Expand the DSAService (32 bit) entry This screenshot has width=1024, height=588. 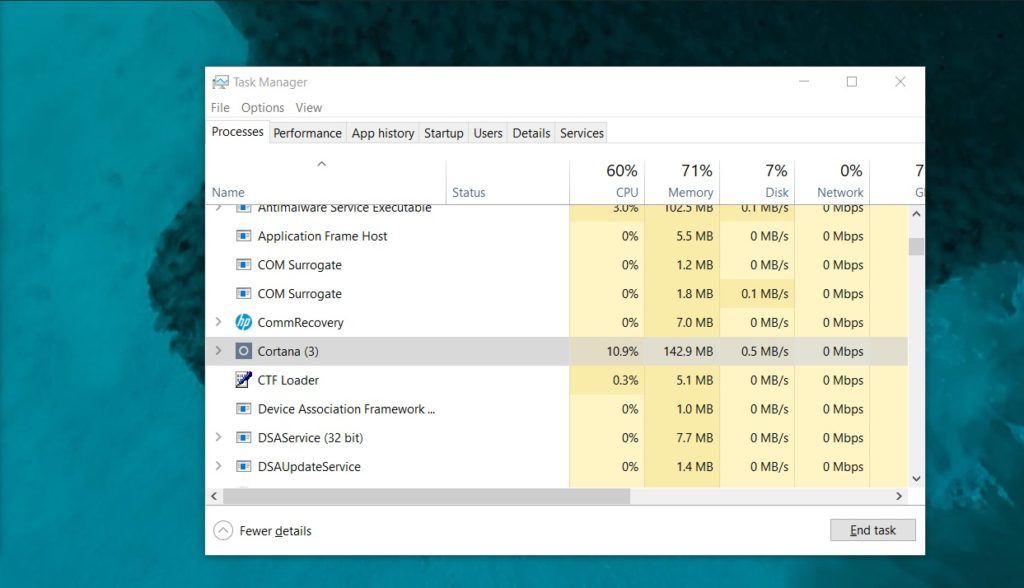pos(221,438)
